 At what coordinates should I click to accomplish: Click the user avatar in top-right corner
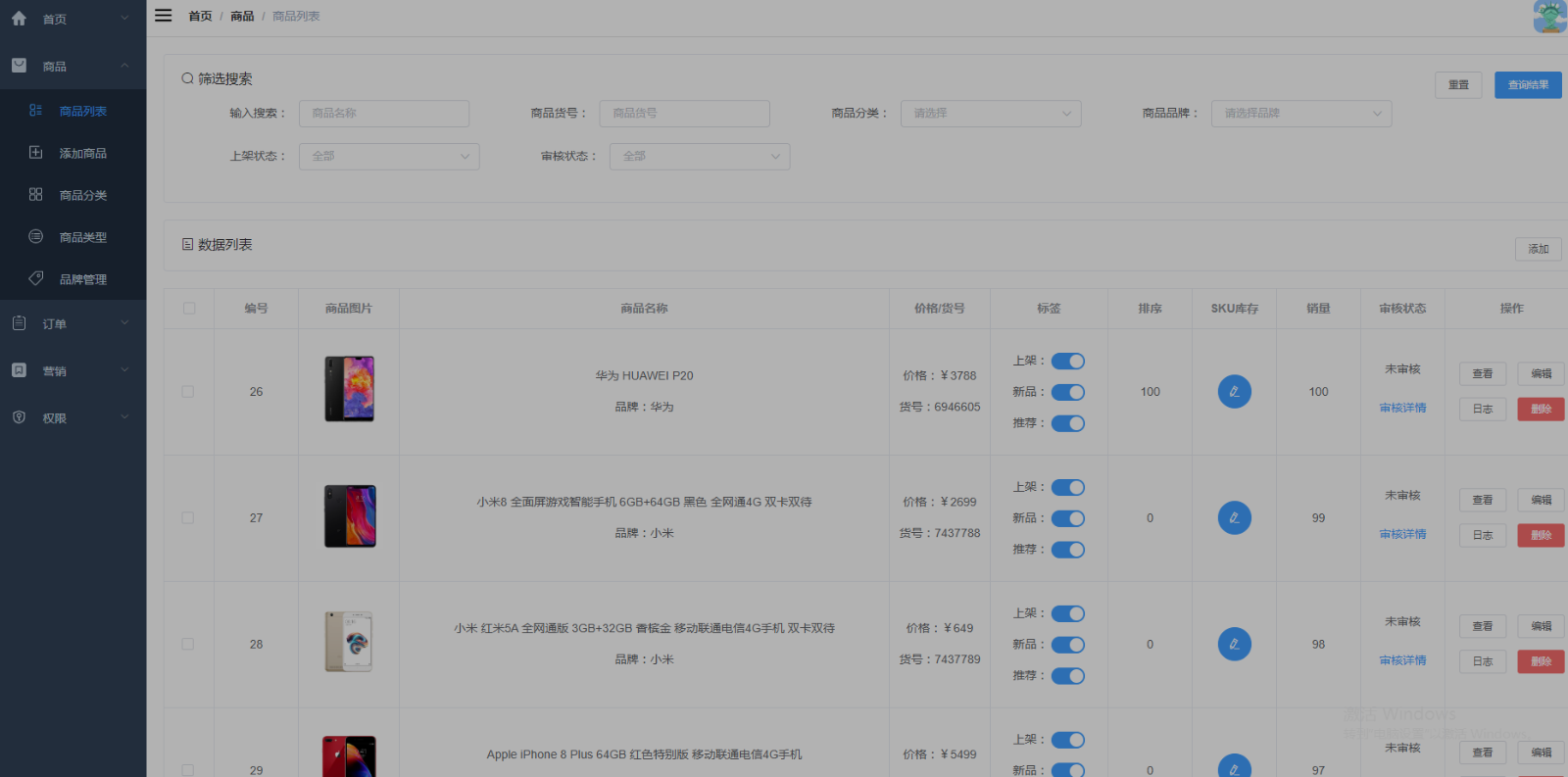coord(1549,17)
